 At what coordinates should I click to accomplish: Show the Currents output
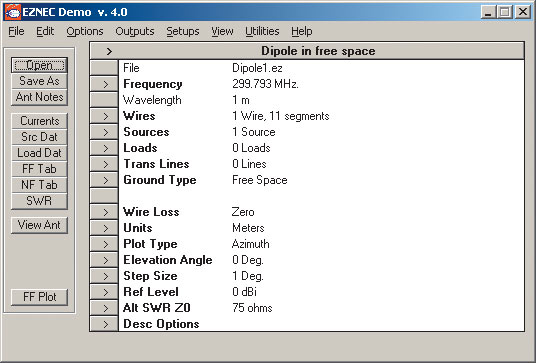pos(39,121)
